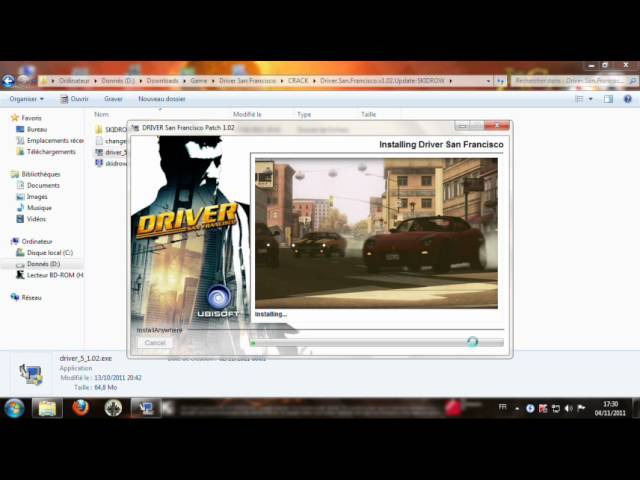Select Ordinateur in the address breadcrumb
Screen dimensions: 640x480
click(x=73, y=81)
